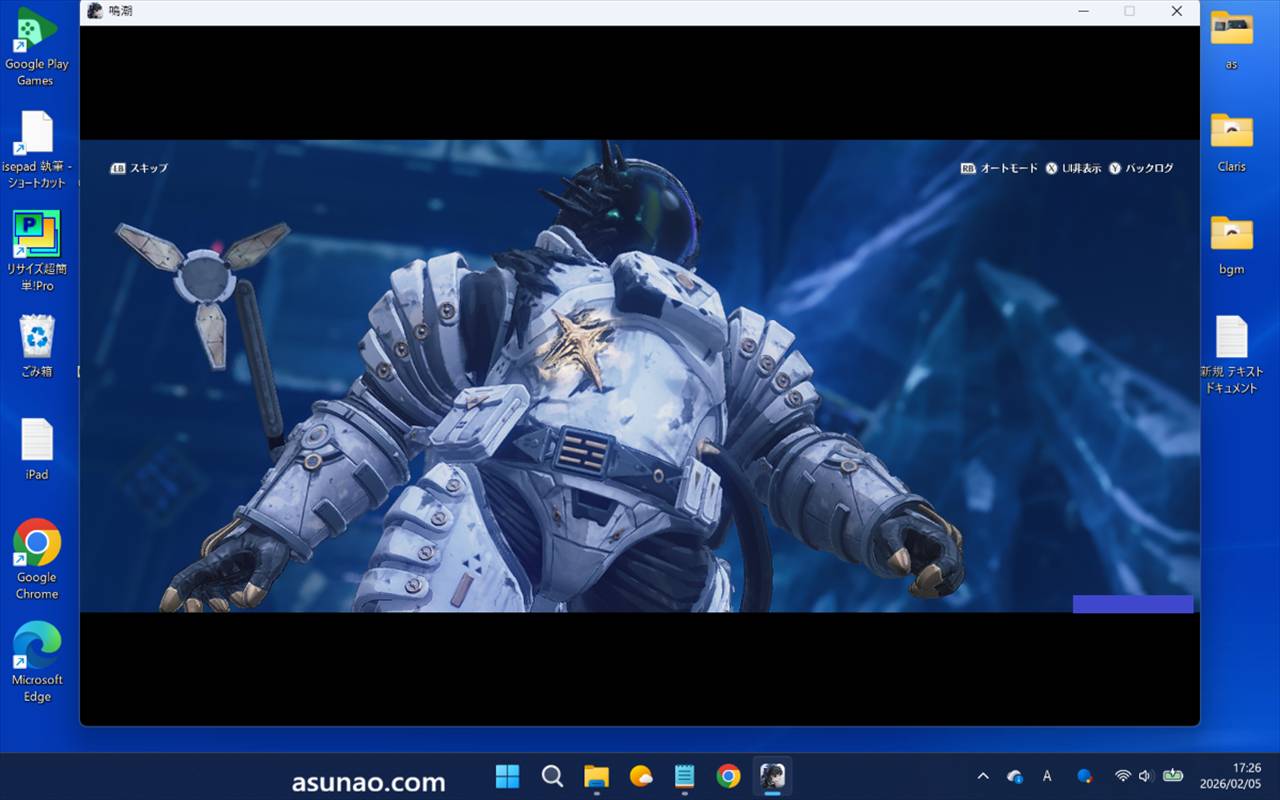Open the バックログ dialogue log

pyautogui.click(x=1141, y=168)
